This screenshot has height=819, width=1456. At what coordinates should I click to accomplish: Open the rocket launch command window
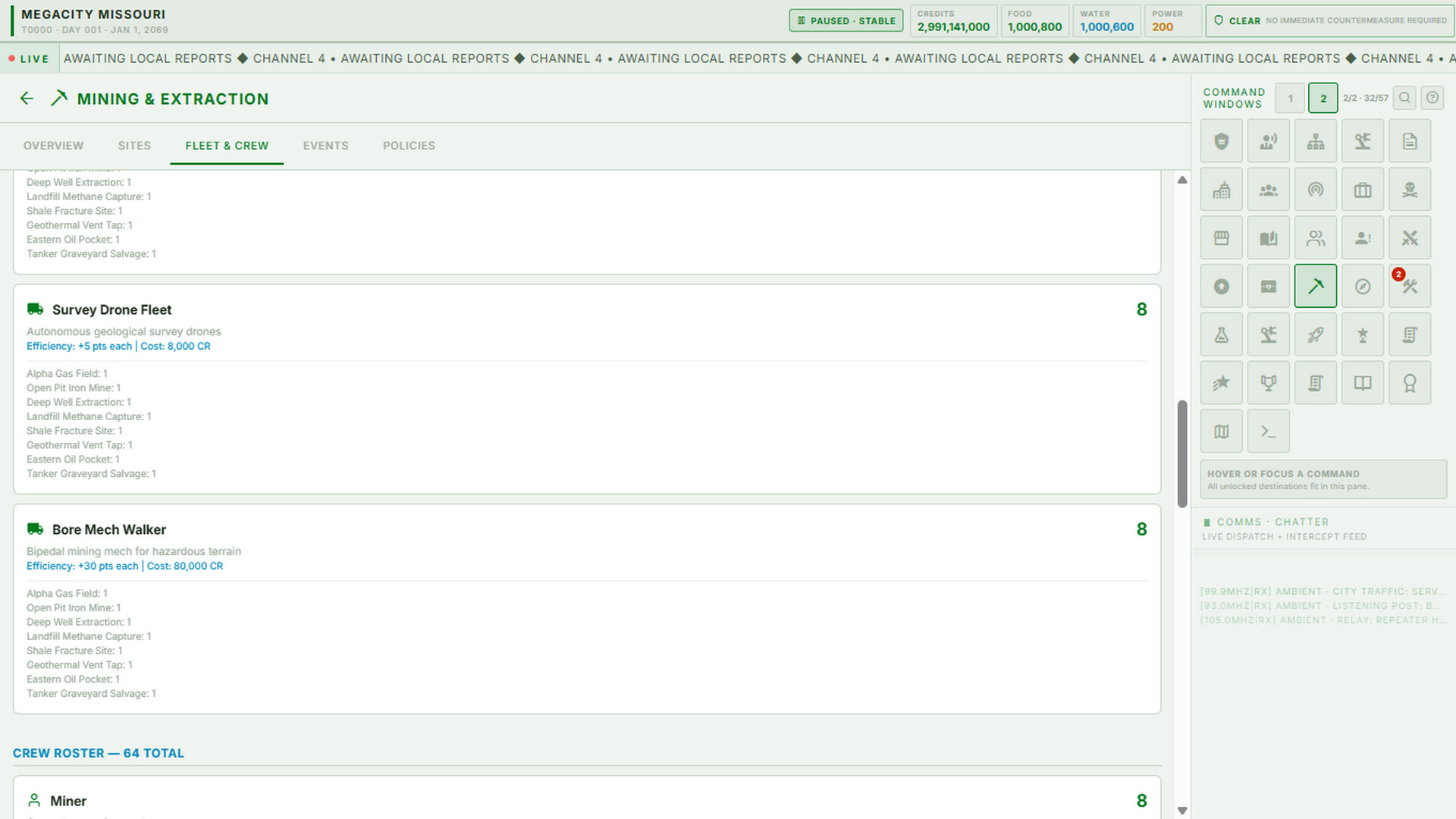click(x=1315, y=334)
